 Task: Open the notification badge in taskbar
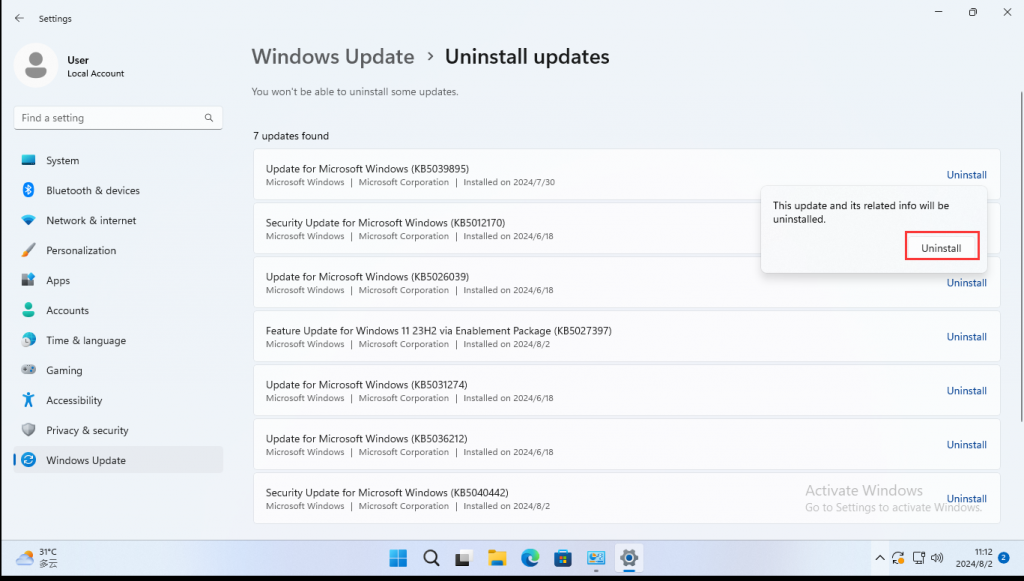tap(1004, 557)
